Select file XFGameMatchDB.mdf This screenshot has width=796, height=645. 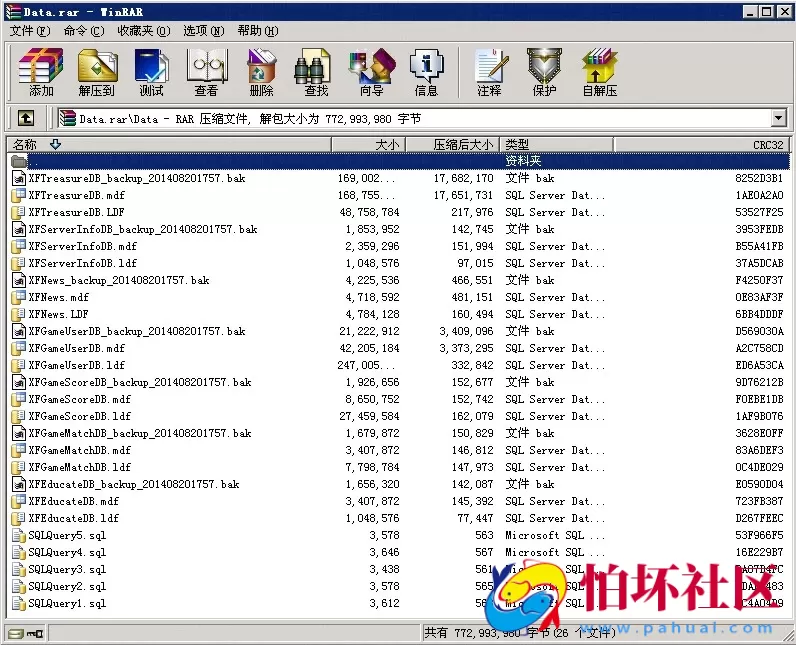[x=80, y=451]
